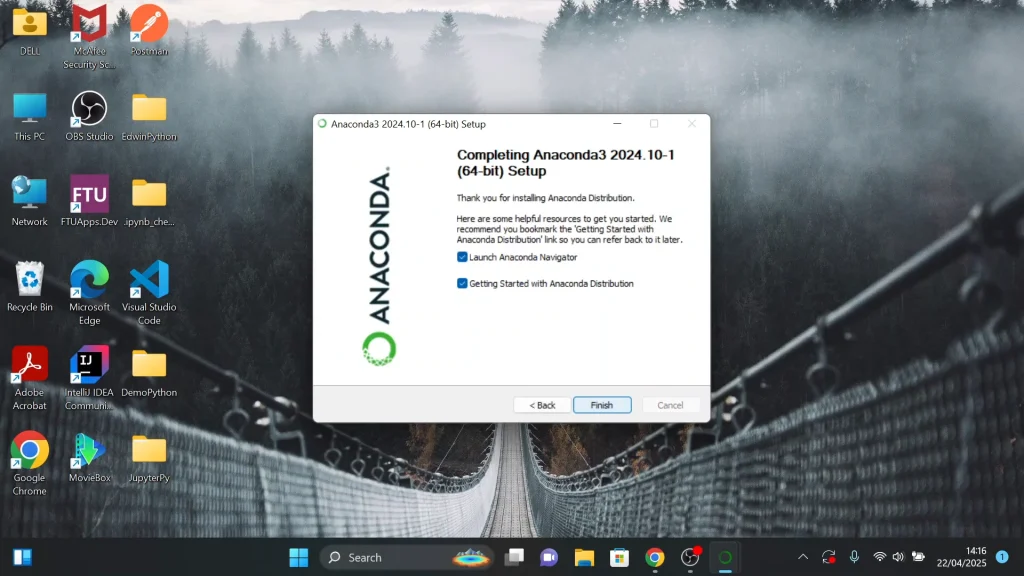The width and height of the screenshot is (1024, 576).
Task: Open volume control tray icon
Action: click(899, 557)
